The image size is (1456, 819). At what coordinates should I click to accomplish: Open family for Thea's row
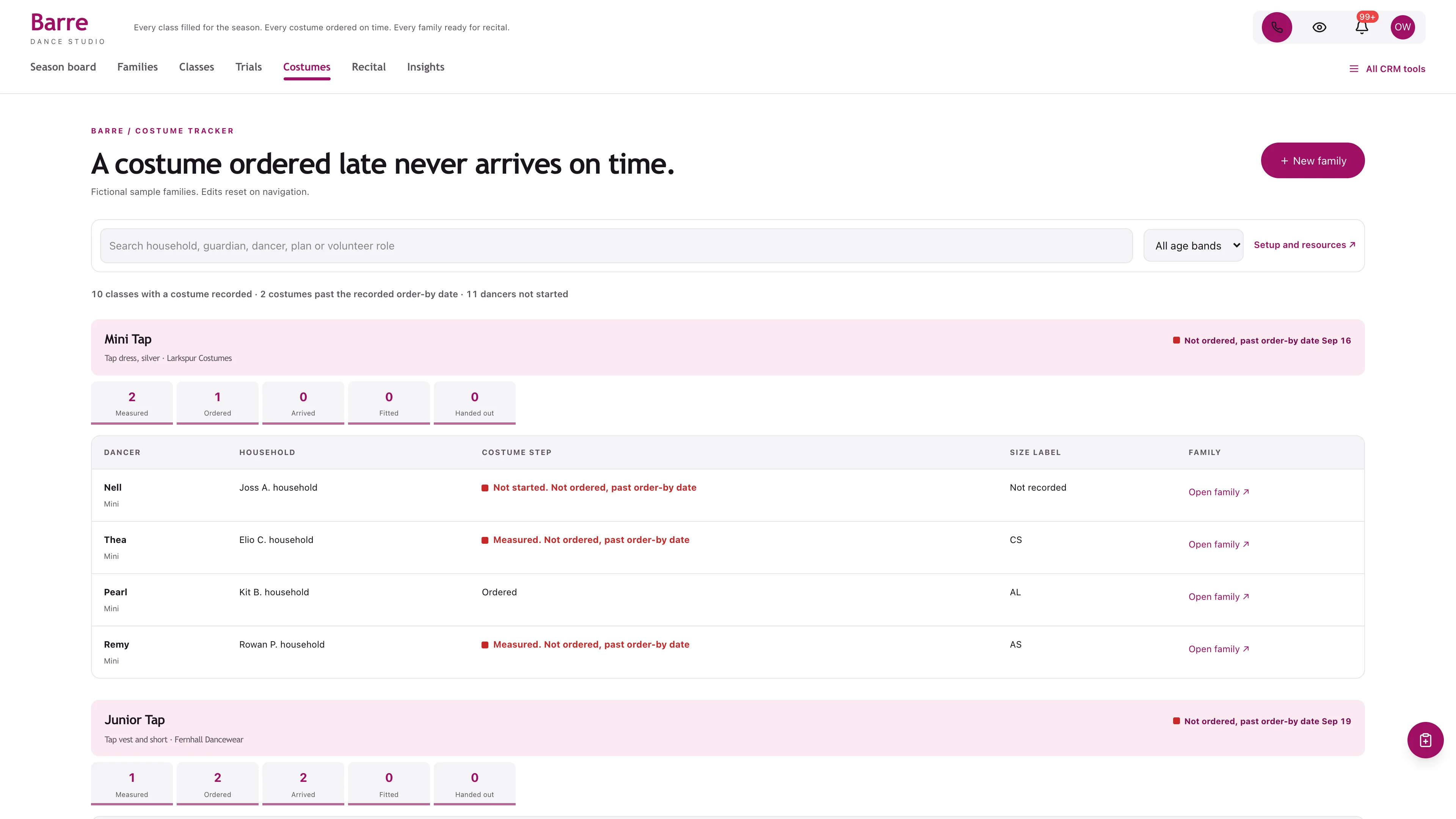click(x=1219, y=544)
